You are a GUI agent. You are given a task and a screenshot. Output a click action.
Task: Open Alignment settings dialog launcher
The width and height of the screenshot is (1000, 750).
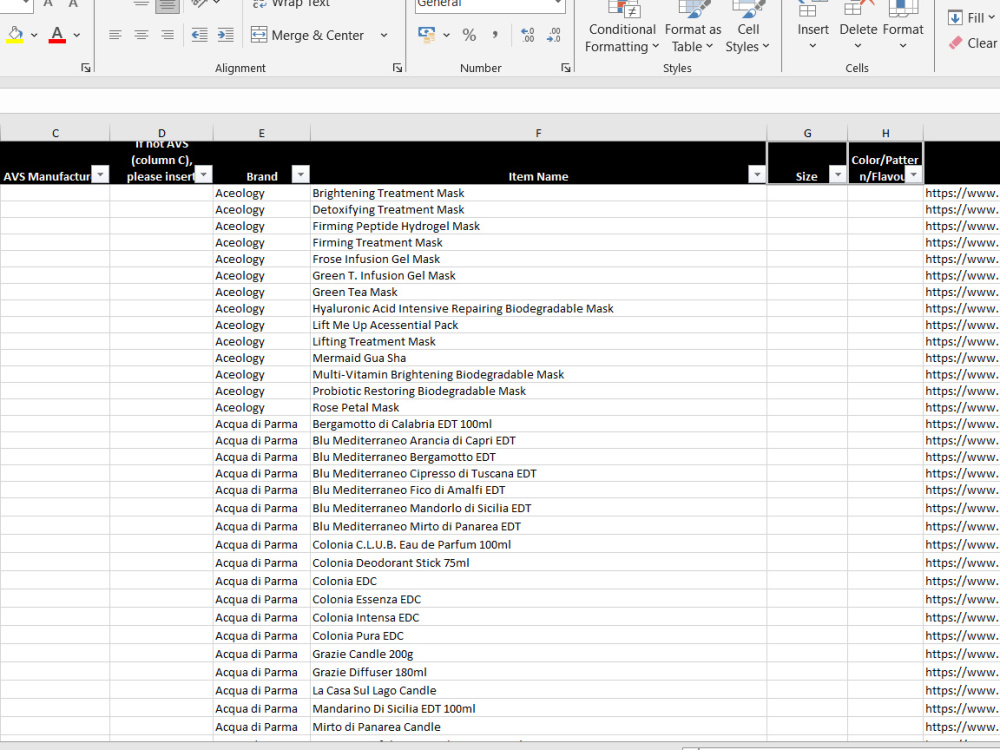pyautogui.click(x=397, y=68)
